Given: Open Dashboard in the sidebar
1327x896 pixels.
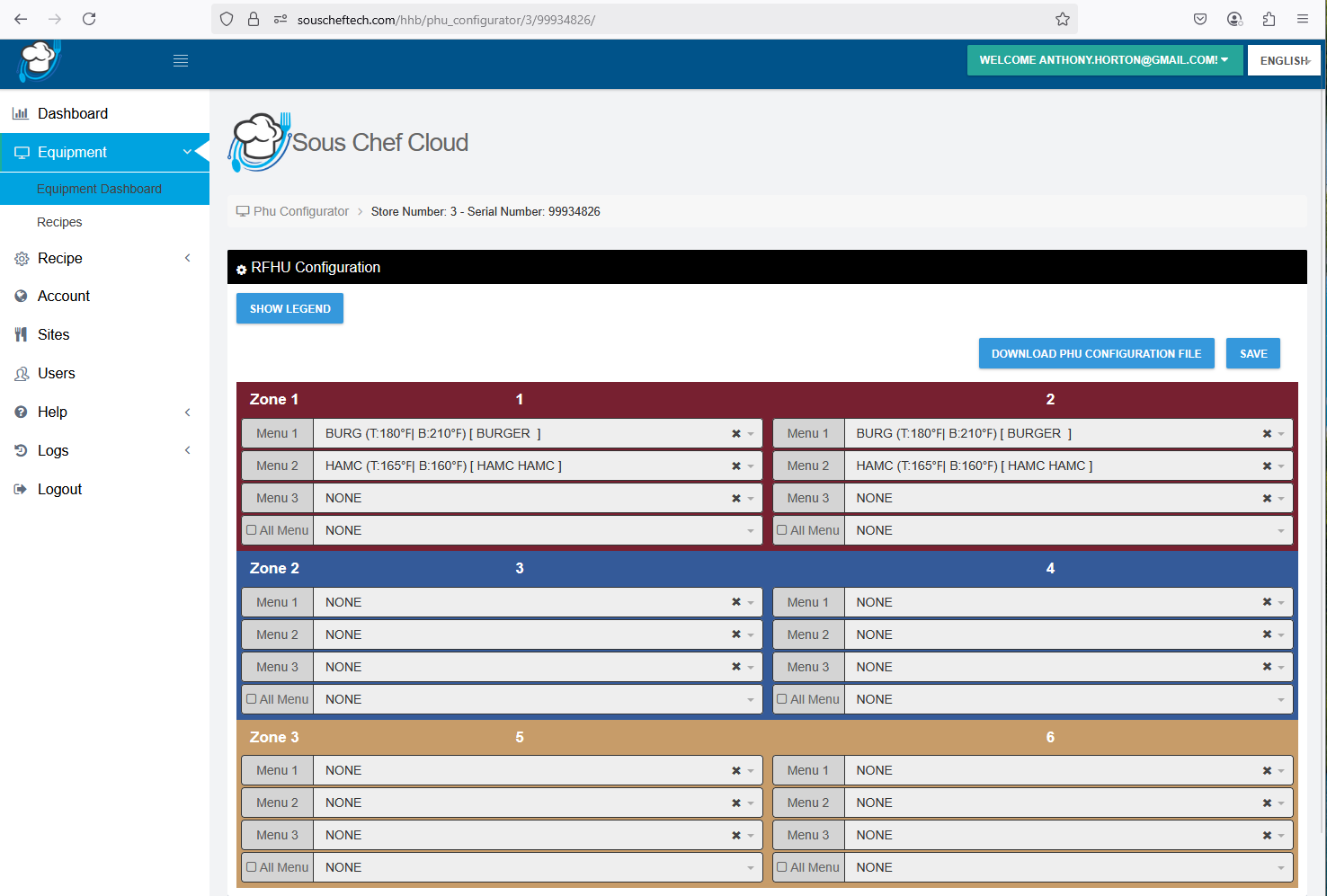Looking at the screenshot, I should pyautogui.click(x=72, y=113).
